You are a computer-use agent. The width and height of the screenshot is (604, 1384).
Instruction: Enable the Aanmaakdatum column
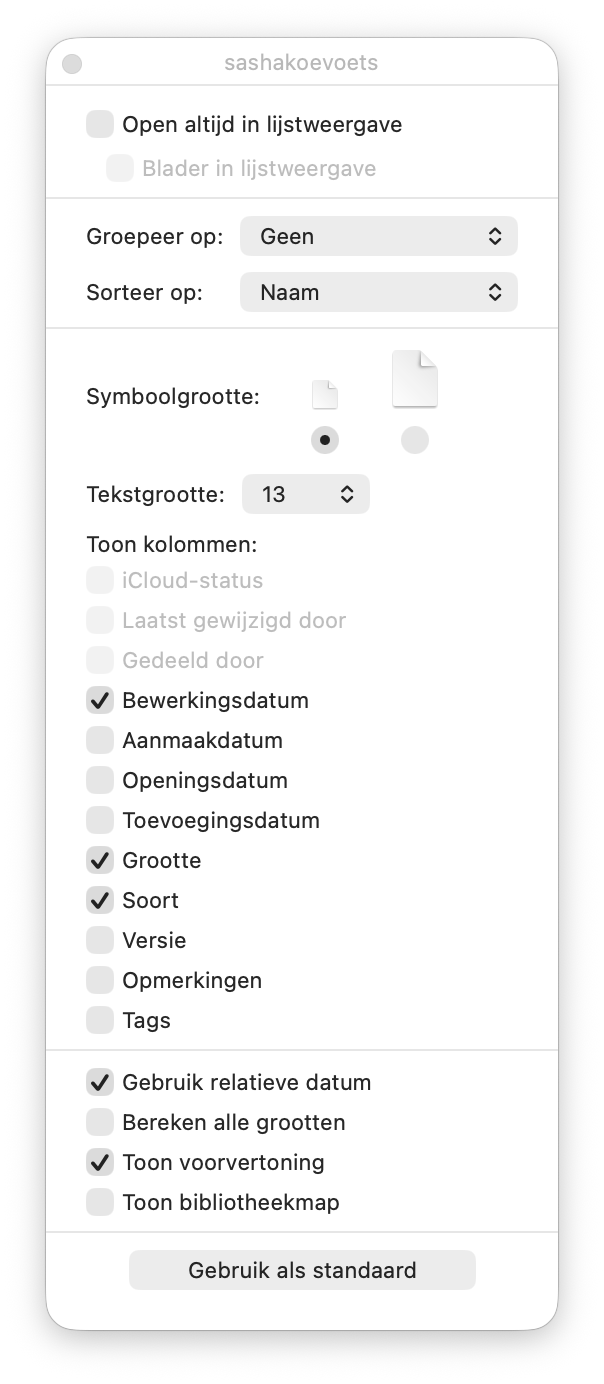[x=100, y=741]
